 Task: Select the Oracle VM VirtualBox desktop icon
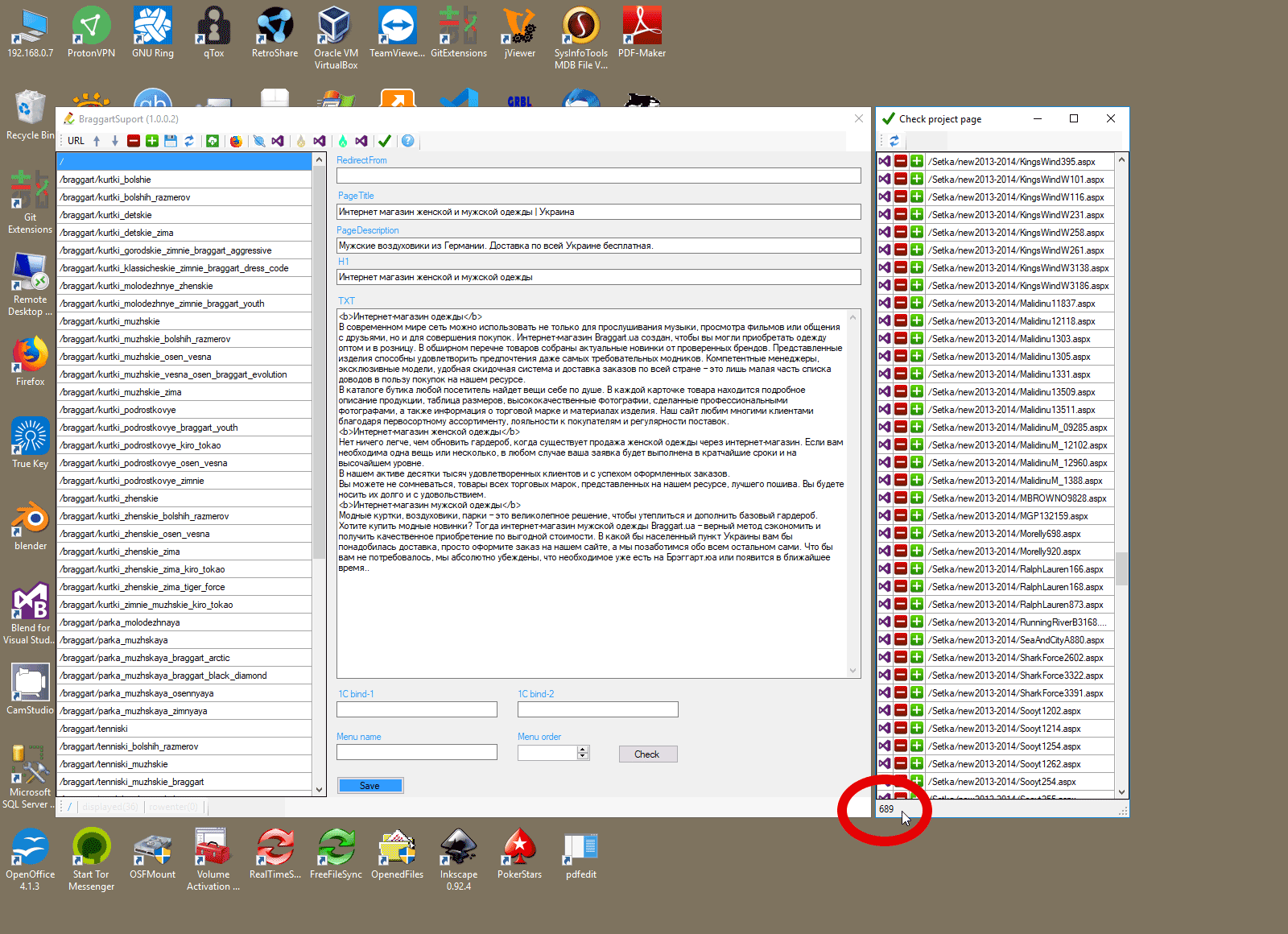(336, 38)
